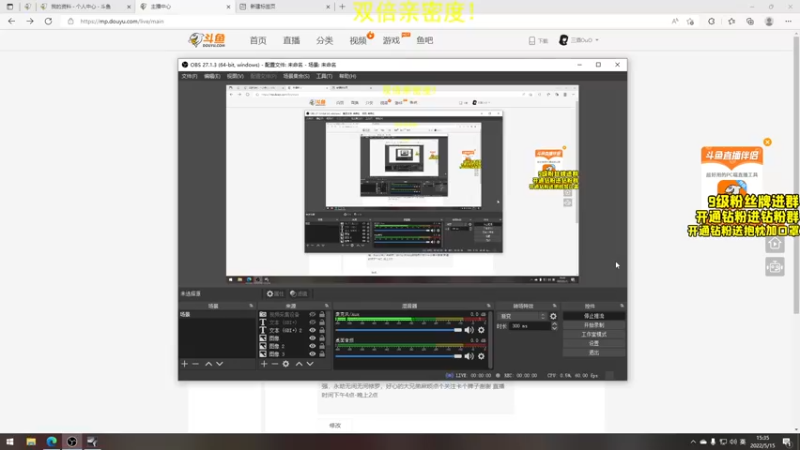
Task: Adjust transition duration with stepper arrows
Action: (555, 326)
